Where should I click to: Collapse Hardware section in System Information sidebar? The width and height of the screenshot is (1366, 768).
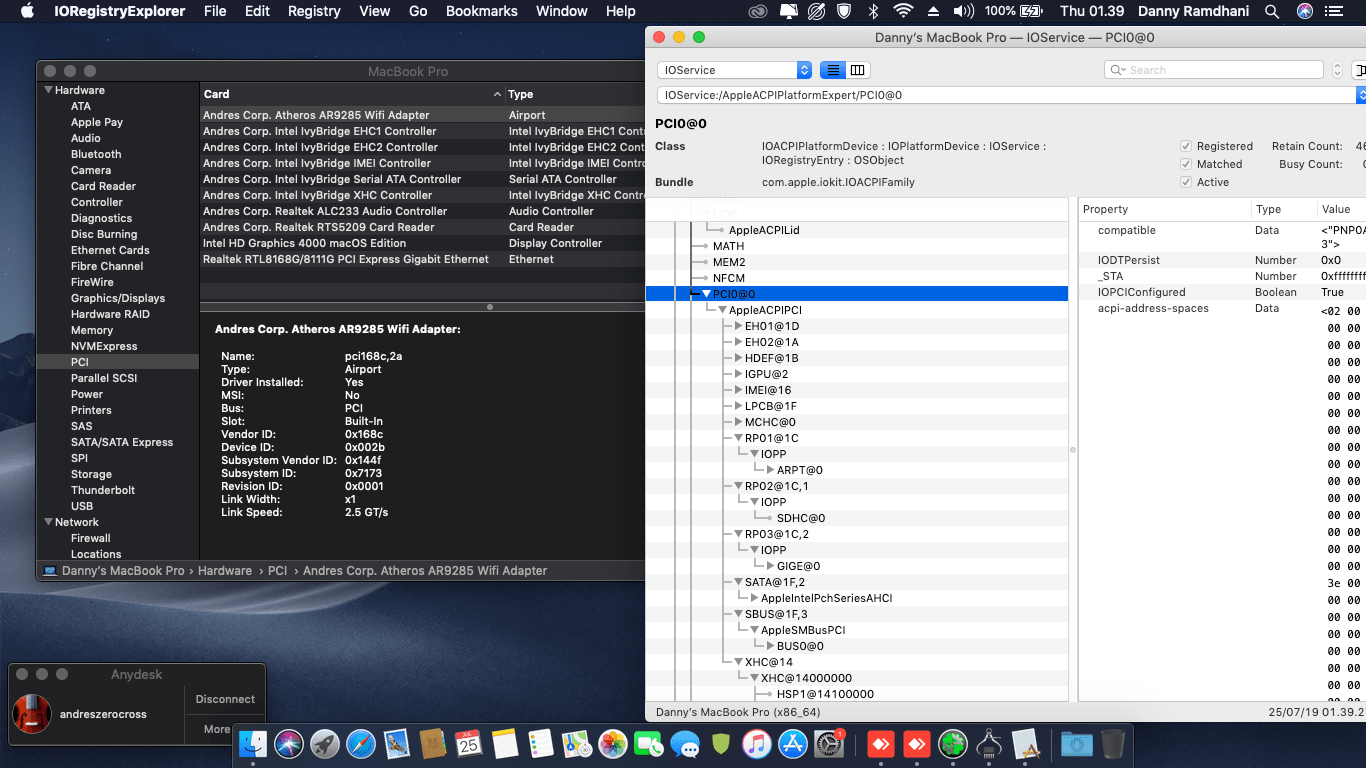coord(48,90)
